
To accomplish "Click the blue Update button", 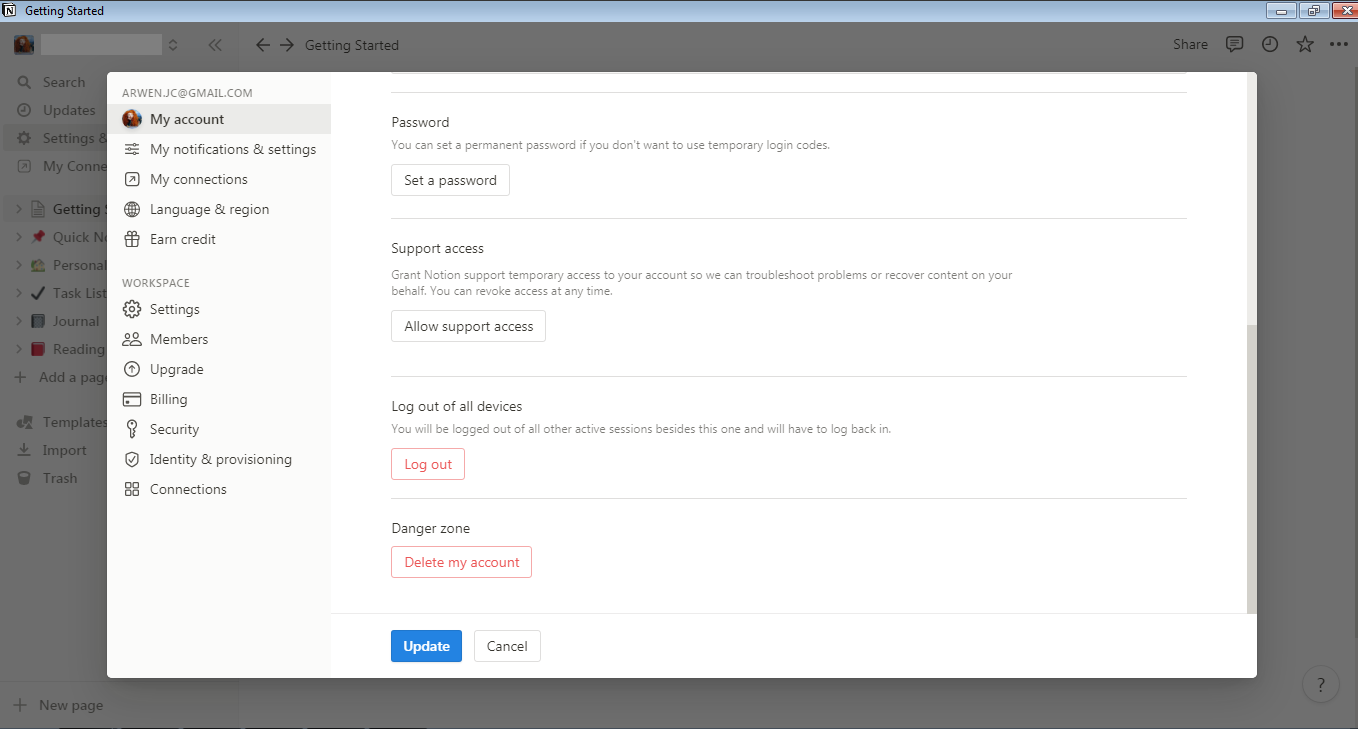I will [426, 645].
